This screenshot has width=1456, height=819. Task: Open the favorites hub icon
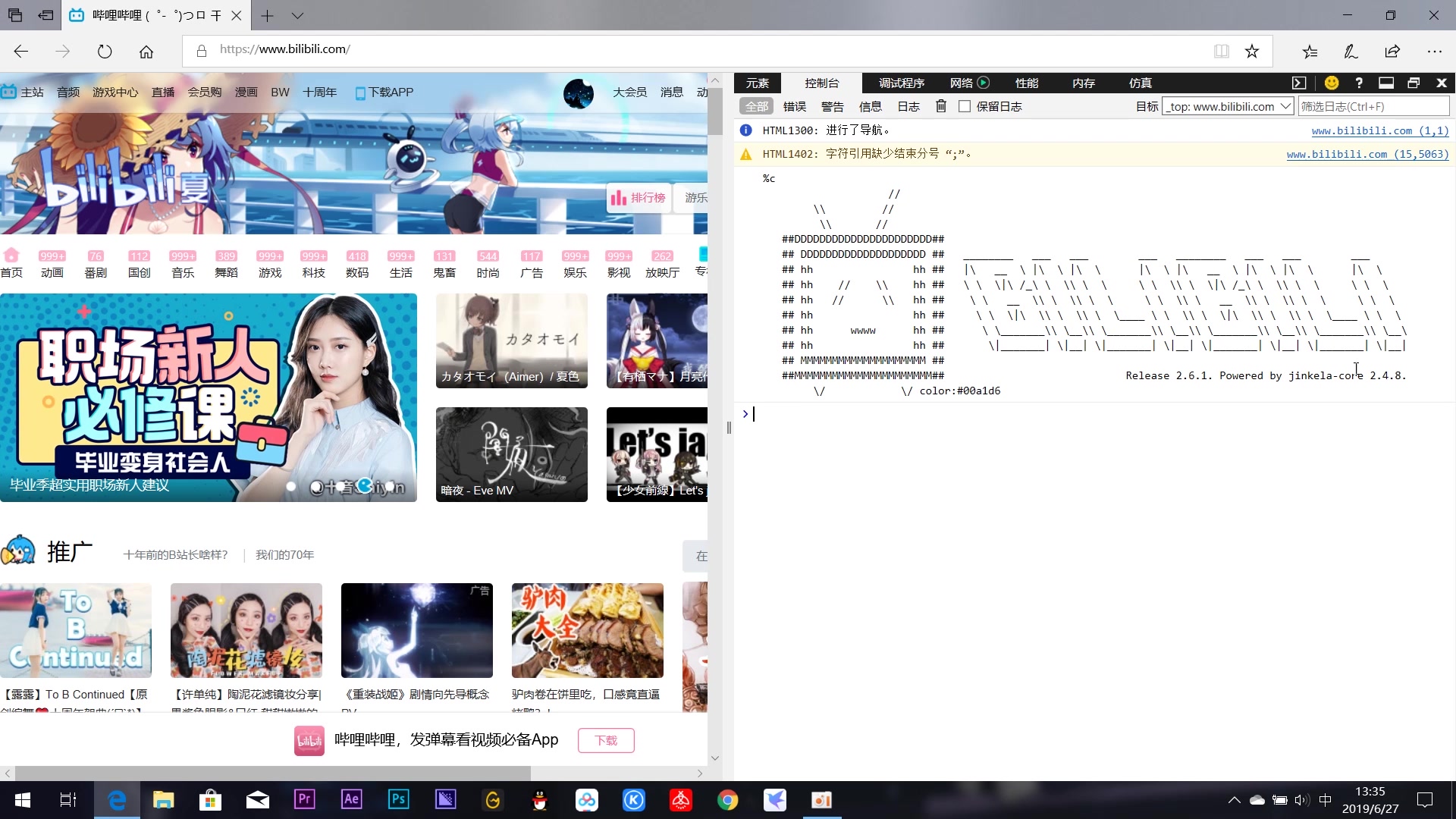[1310, 52]
